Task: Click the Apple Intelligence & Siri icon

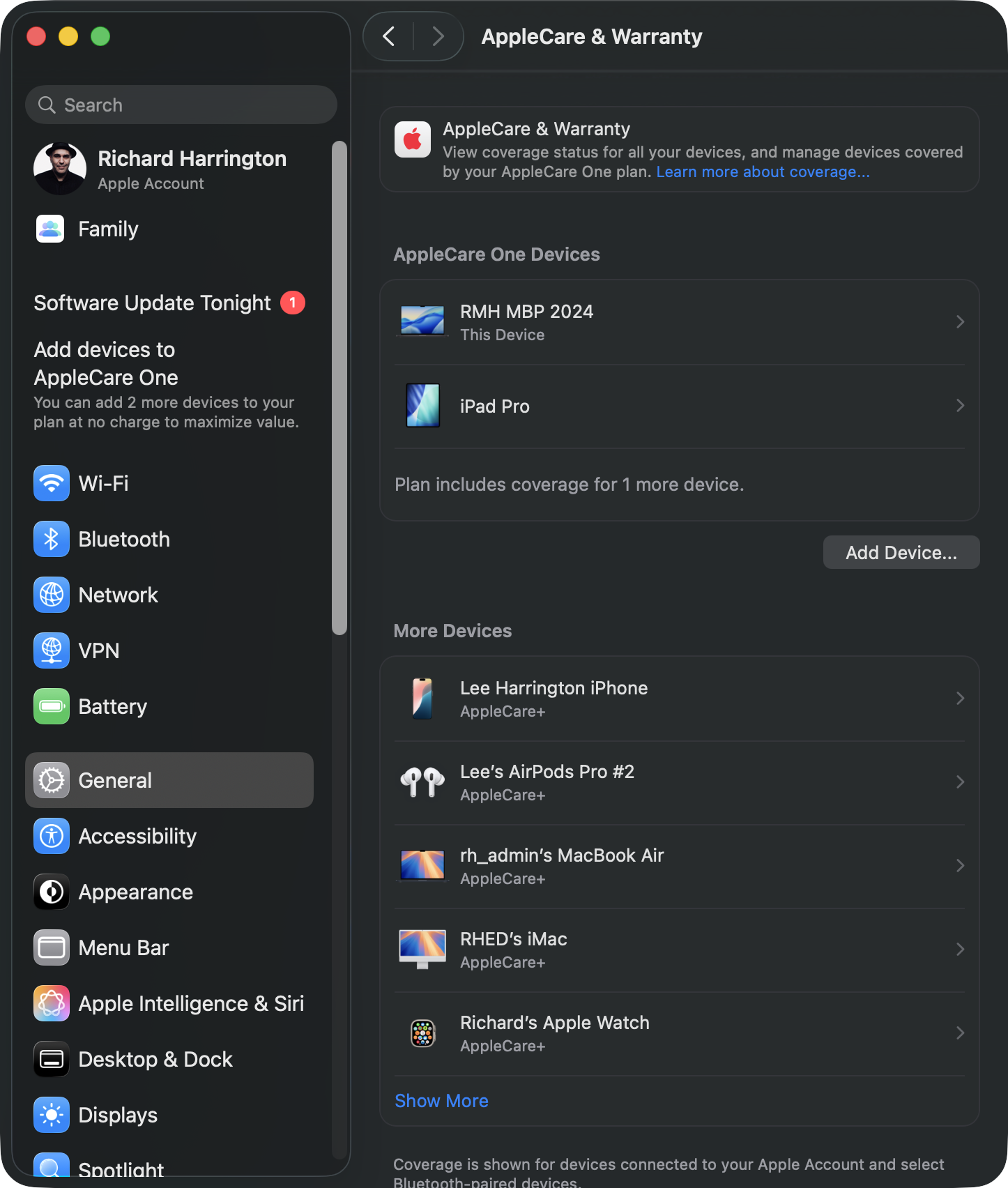Action: pos(52,1003)
